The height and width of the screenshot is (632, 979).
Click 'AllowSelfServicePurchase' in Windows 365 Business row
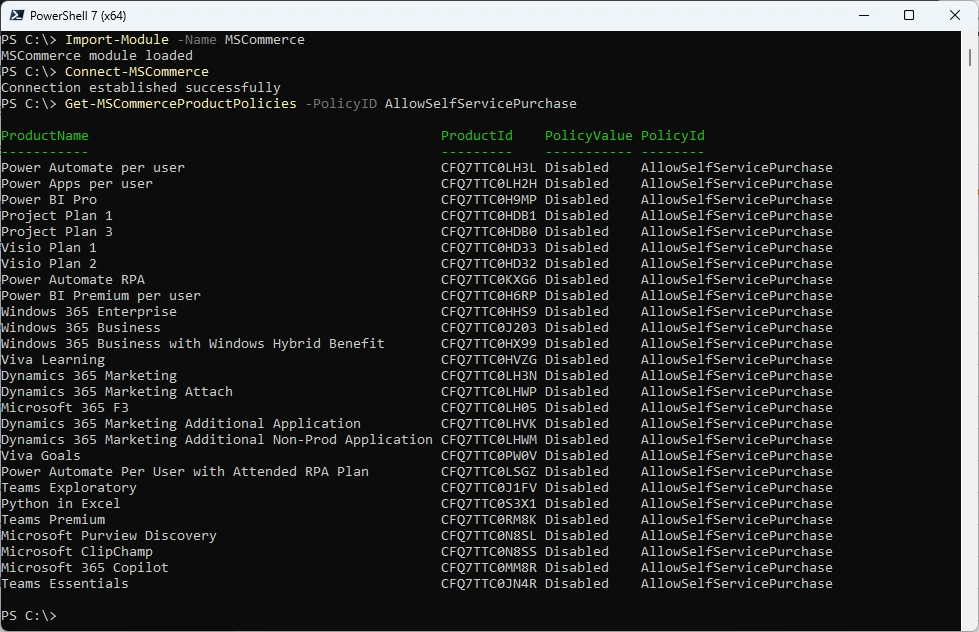737,327
